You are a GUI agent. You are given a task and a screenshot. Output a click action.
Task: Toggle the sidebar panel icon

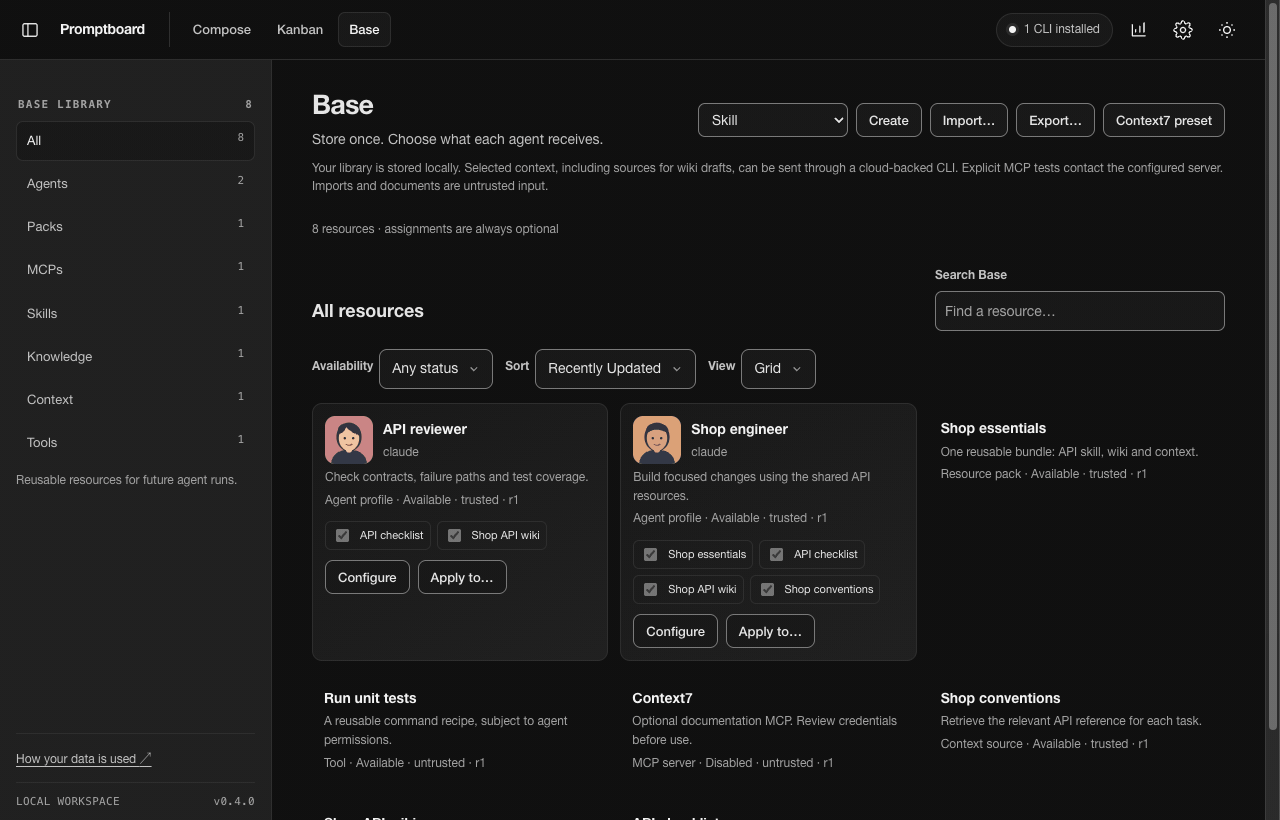(x=30, y=30)
